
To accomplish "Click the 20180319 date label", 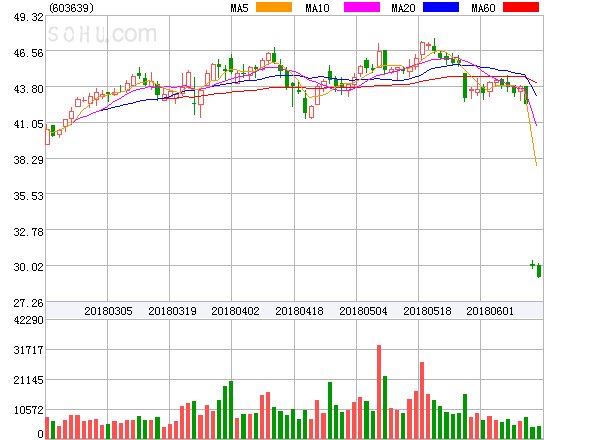I will pos(172,311).
